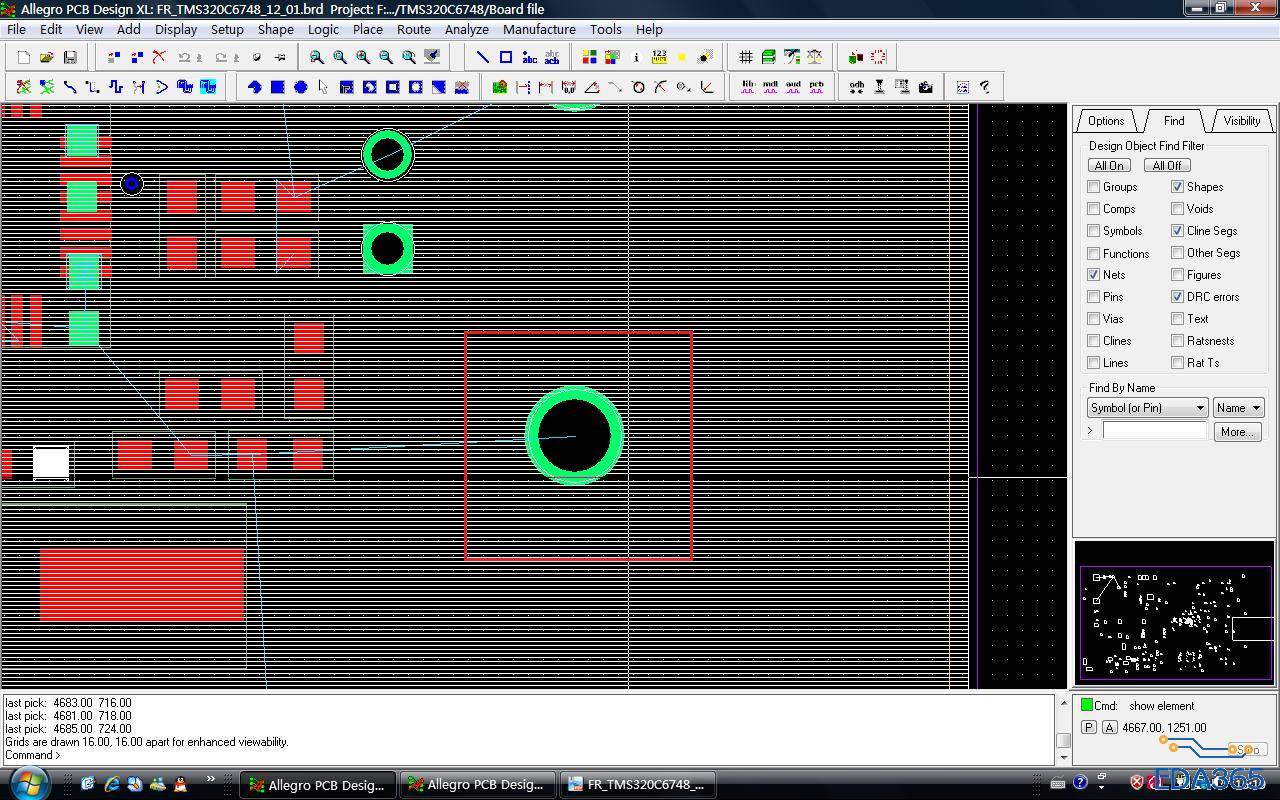Click the More... button

pos(1236,432)
